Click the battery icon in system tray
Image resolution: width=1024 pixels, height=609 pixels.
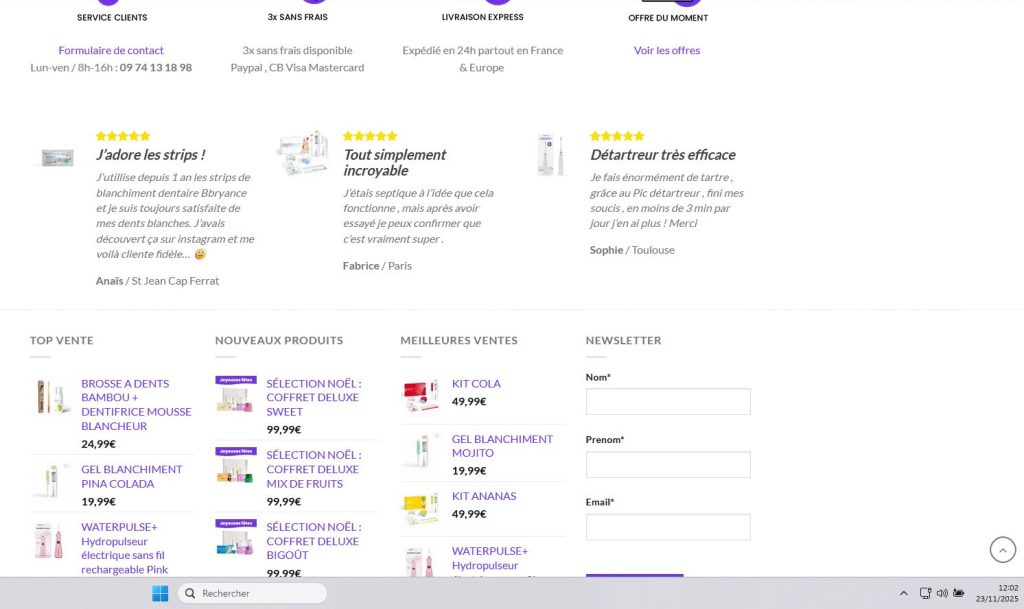pyautogui.click(x=959, y=593)
